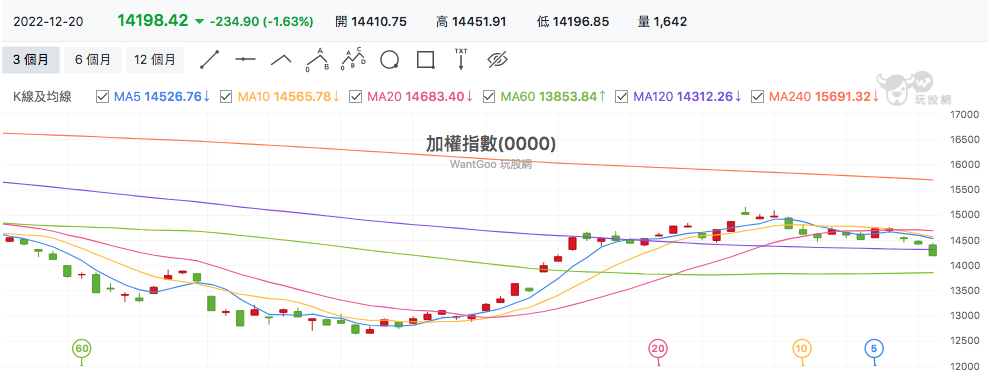
Task: Click the change -234.90 (-1.63%)
Action: click(261, 21)
